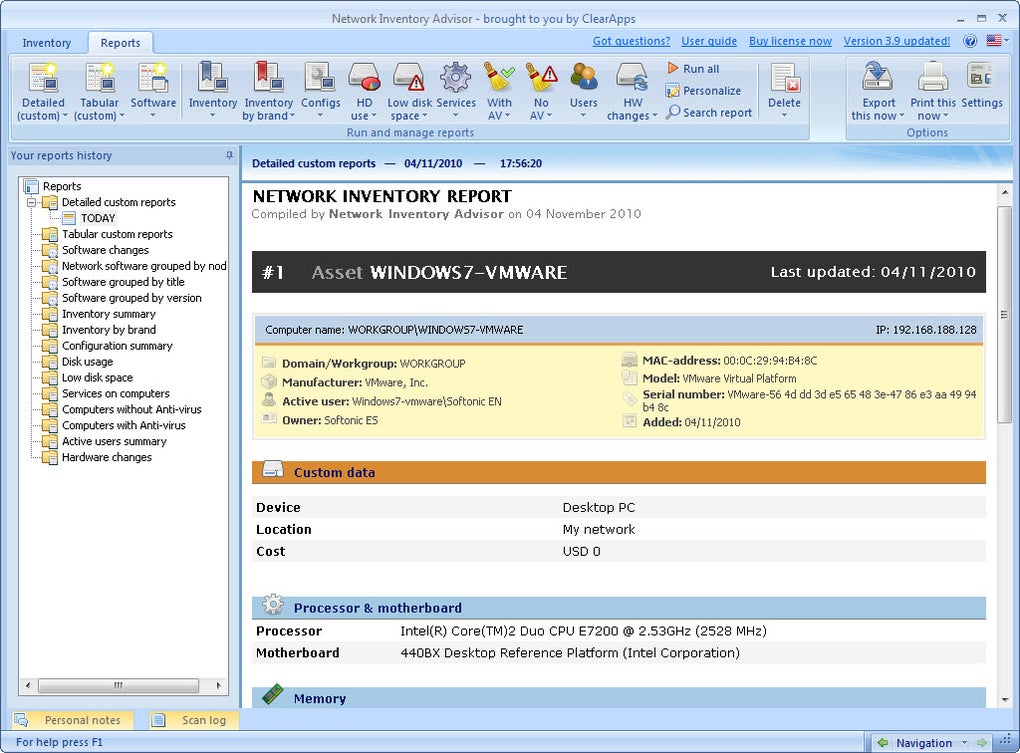Select Services on computers tree item
The image size is (1020, 753).
[115, 393]
